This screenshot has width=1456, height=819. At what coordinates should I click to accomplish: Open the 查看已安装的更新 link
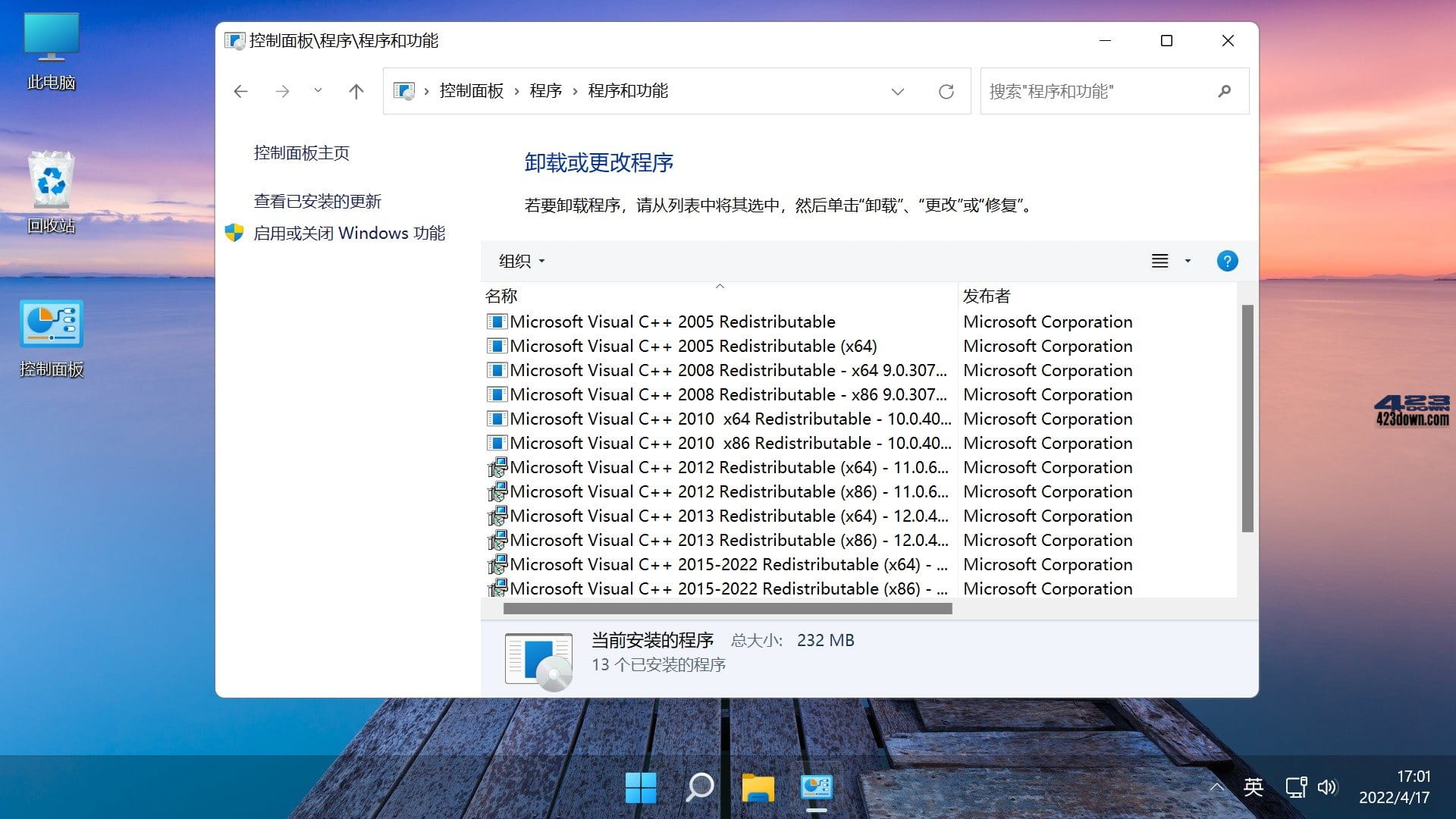318,201
